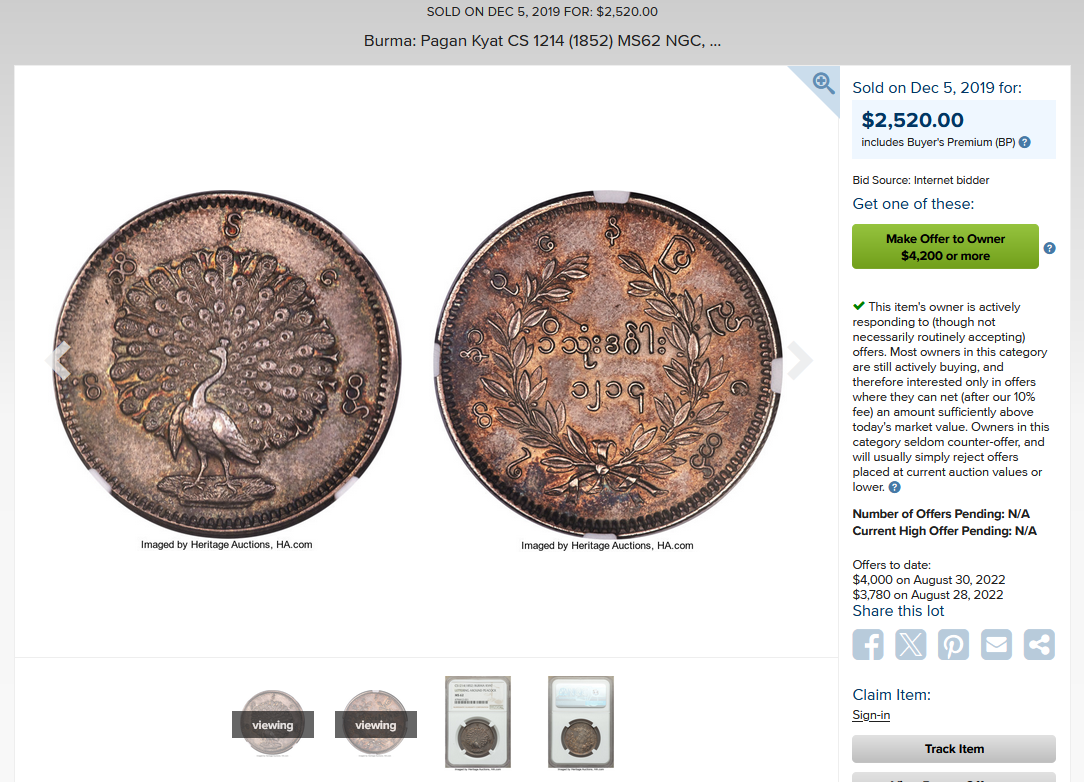Share lot on Facebook
The height and width of the screenshot is (782, 1084).
tap(868, 644)
